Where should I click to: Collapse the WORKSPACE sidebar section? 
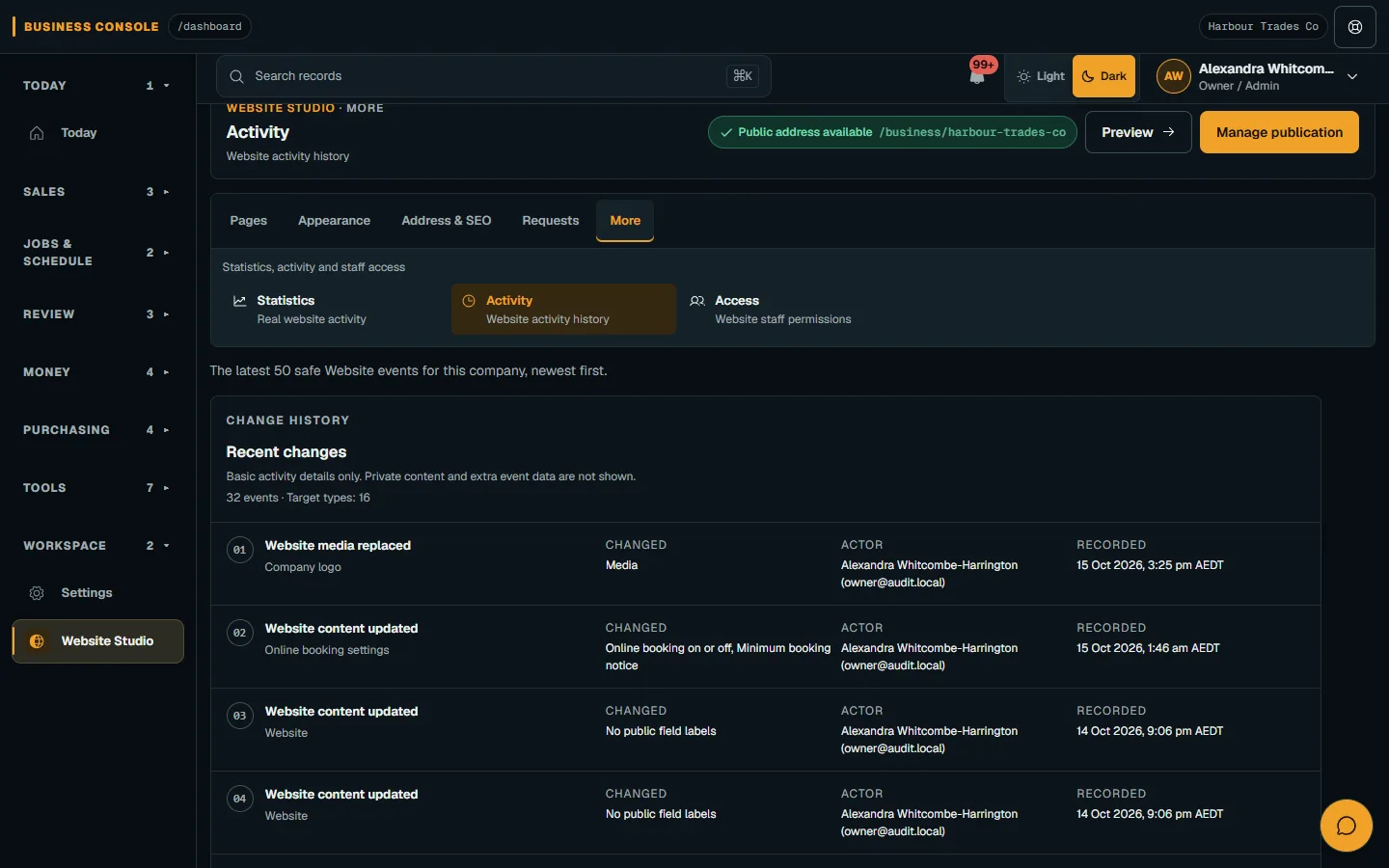click(x=97, y=546)
